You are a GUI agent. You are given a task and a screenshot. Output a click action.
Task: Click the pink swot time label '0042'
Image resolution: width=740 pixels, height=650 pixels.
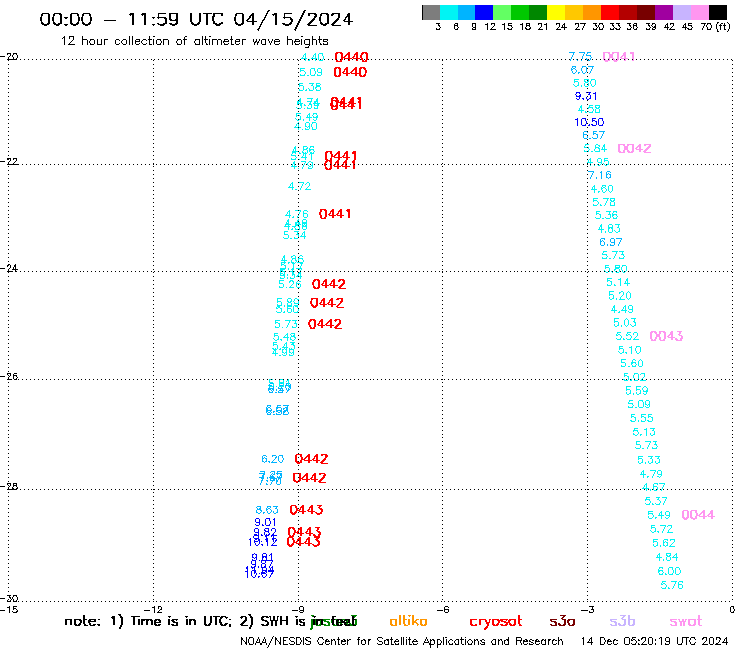click(634, 149)
